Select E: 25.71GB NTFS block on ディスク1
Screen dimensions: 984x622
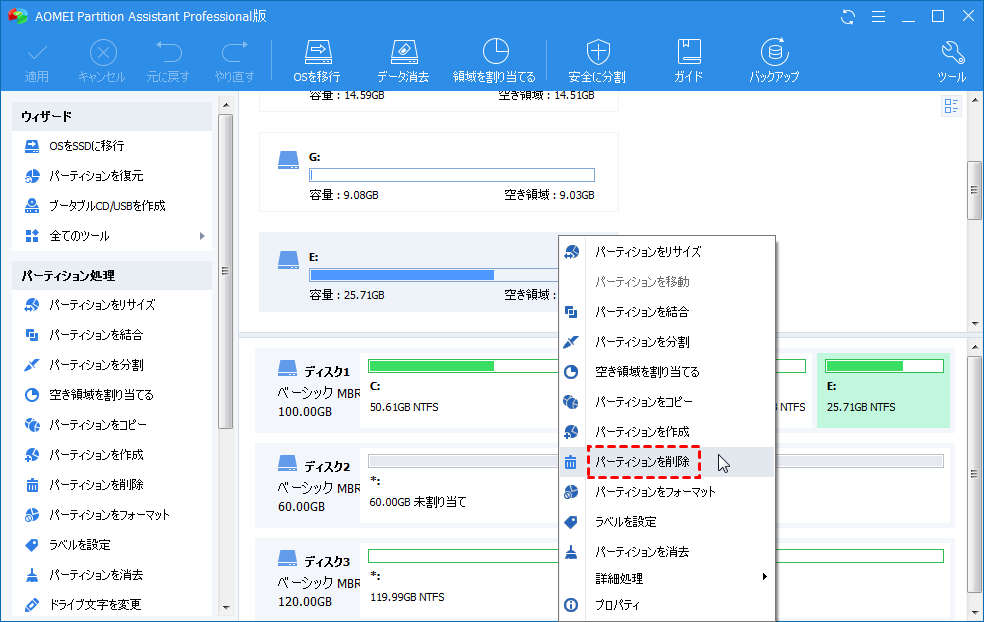click(x=884, y=390)
